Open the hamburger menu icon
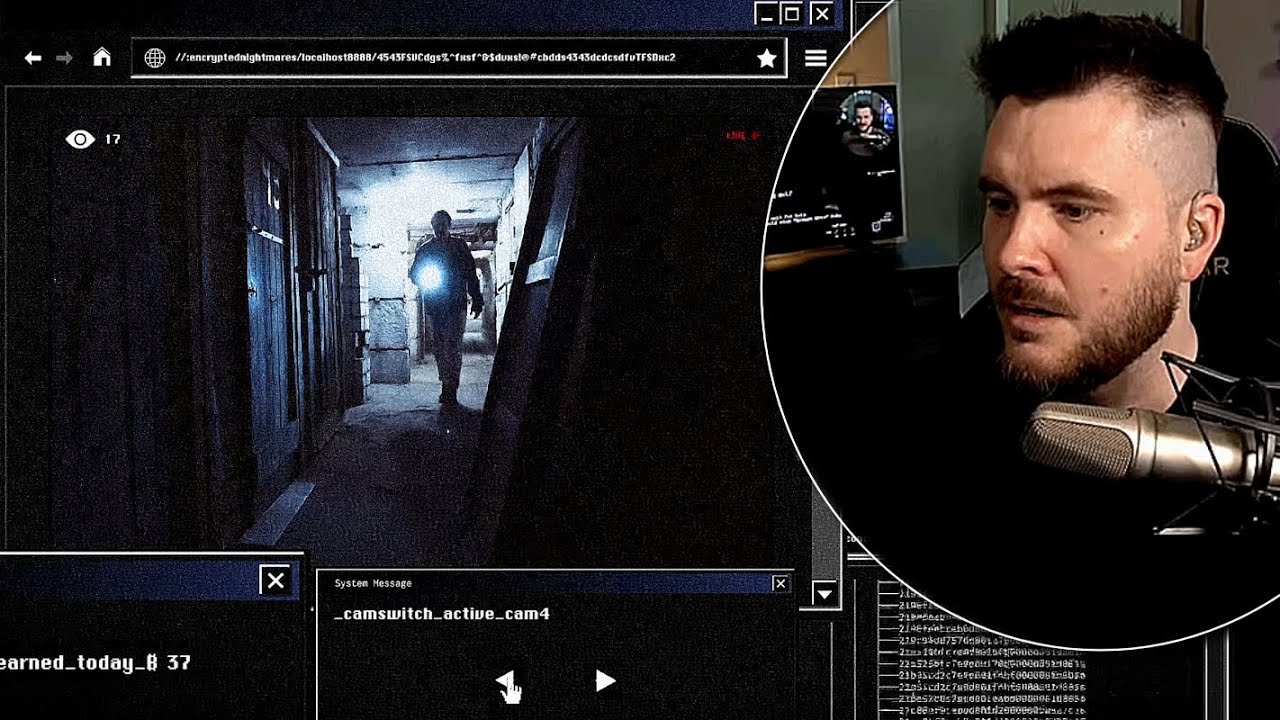This screenshot has height=720, width=1280. pyautogui.click(x=816, y=58)
